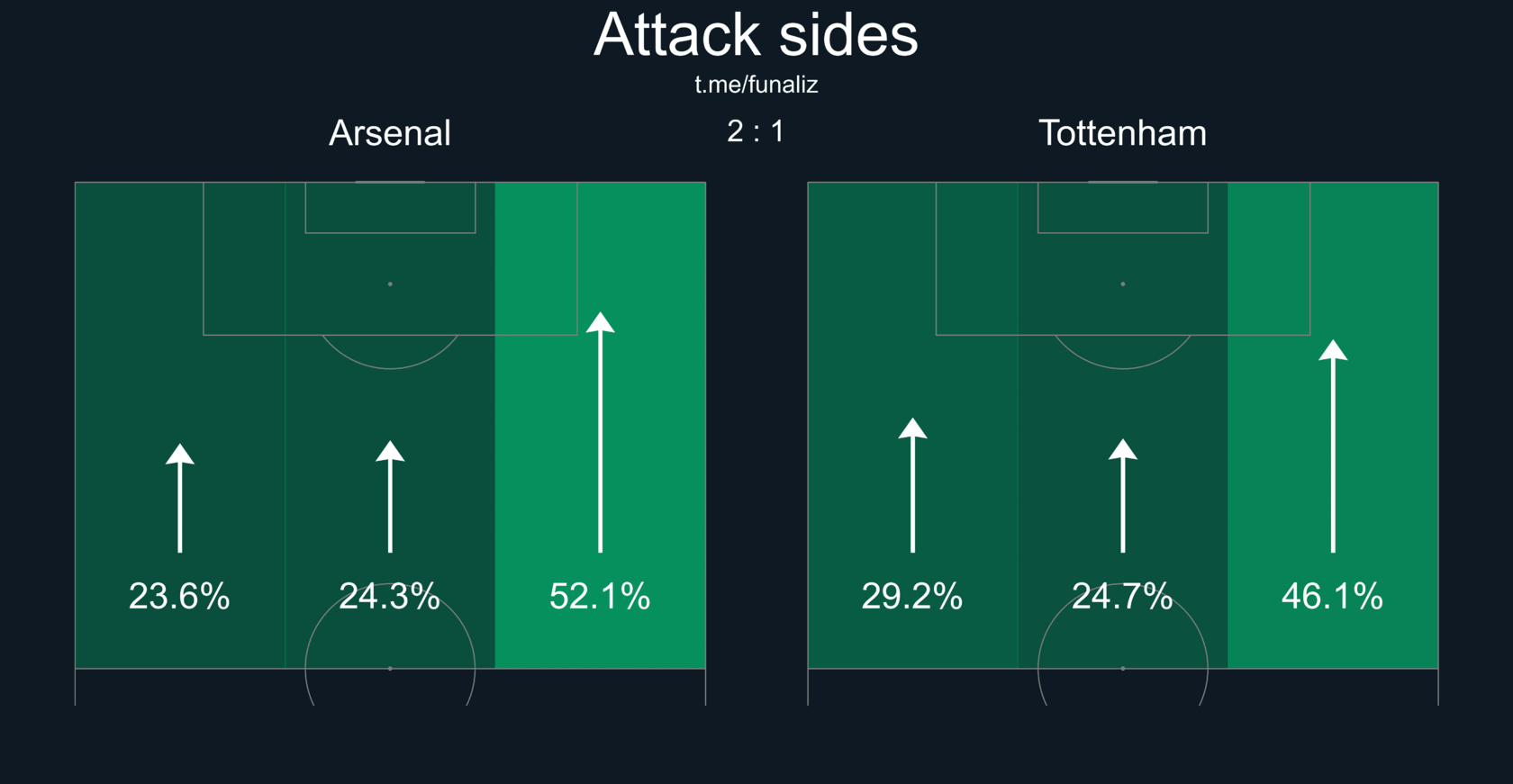Click the Arsenal penalty spot

(390, 284)
